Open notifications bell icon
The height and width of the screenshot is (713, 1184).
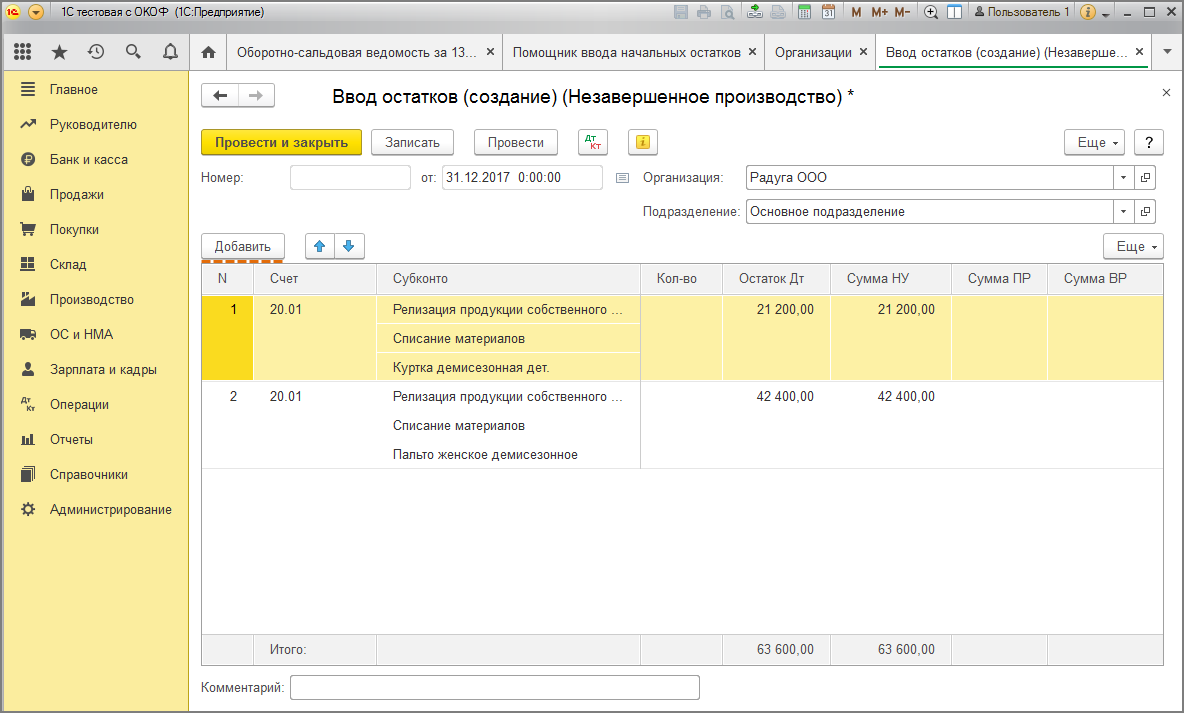(170, 52)
